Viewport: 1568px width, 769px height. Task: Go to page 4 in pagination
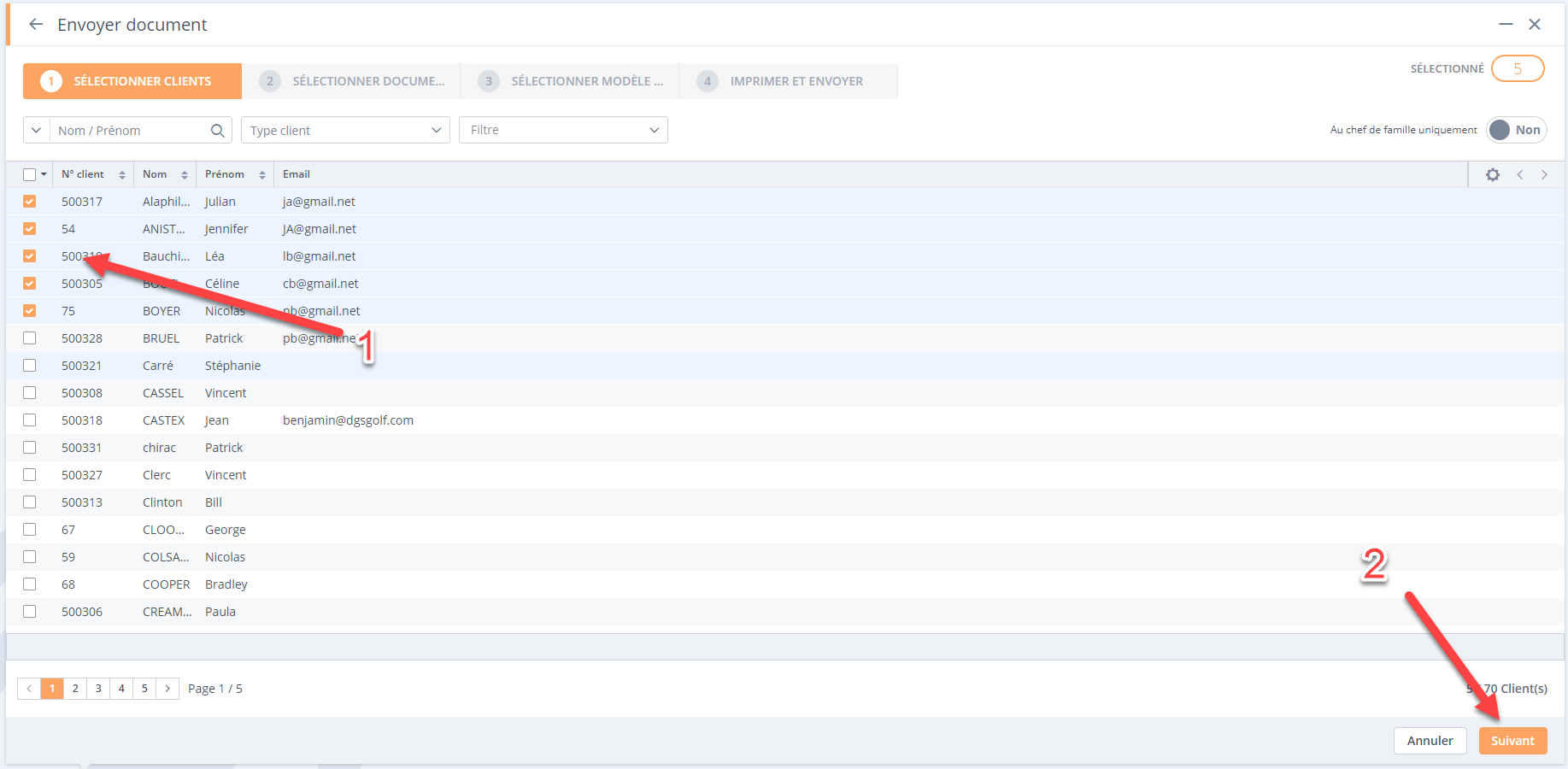pyautogui.click(x=121, y=688)
